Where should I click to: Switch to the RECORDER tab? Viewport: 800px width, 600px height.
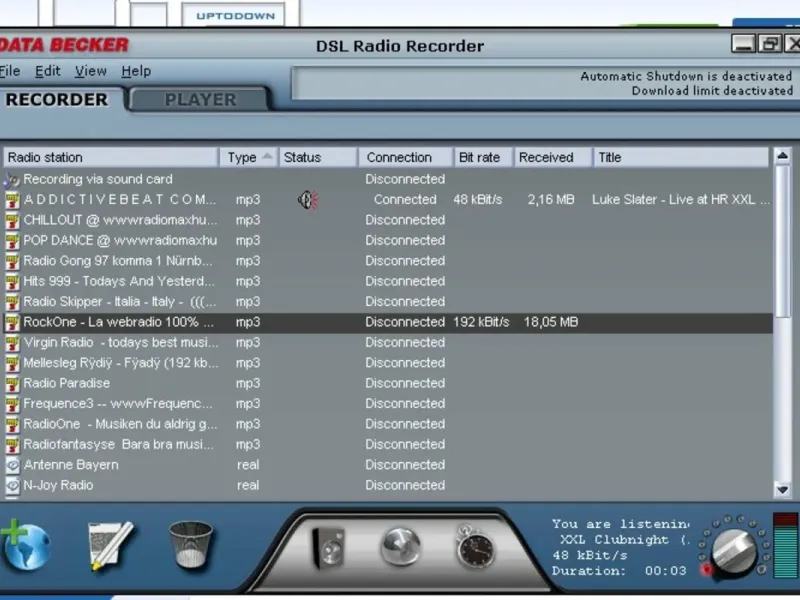pyautogui.click(x=57, y=99)
